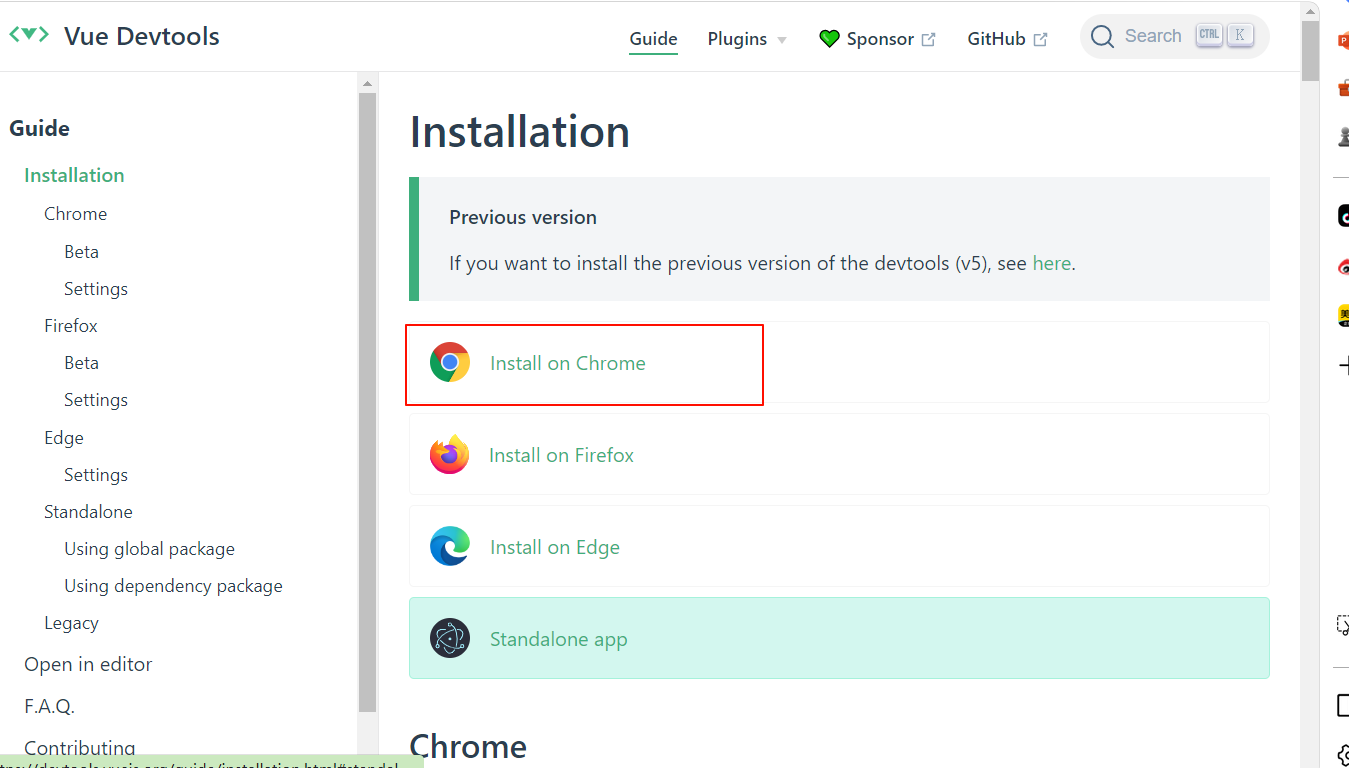Viewport: 1349px width, 768px height.
Task: Select Installation in the sidebar
Action: [x=74, y=175]
